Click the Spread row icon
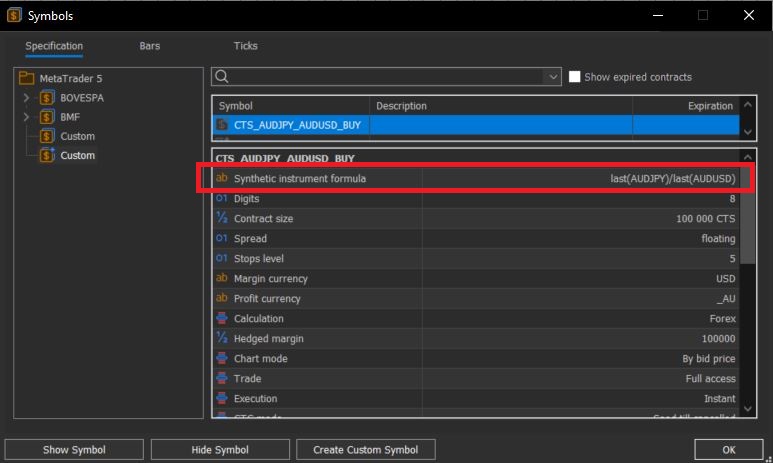The image size is (773, 463). [x=222, y=238]
